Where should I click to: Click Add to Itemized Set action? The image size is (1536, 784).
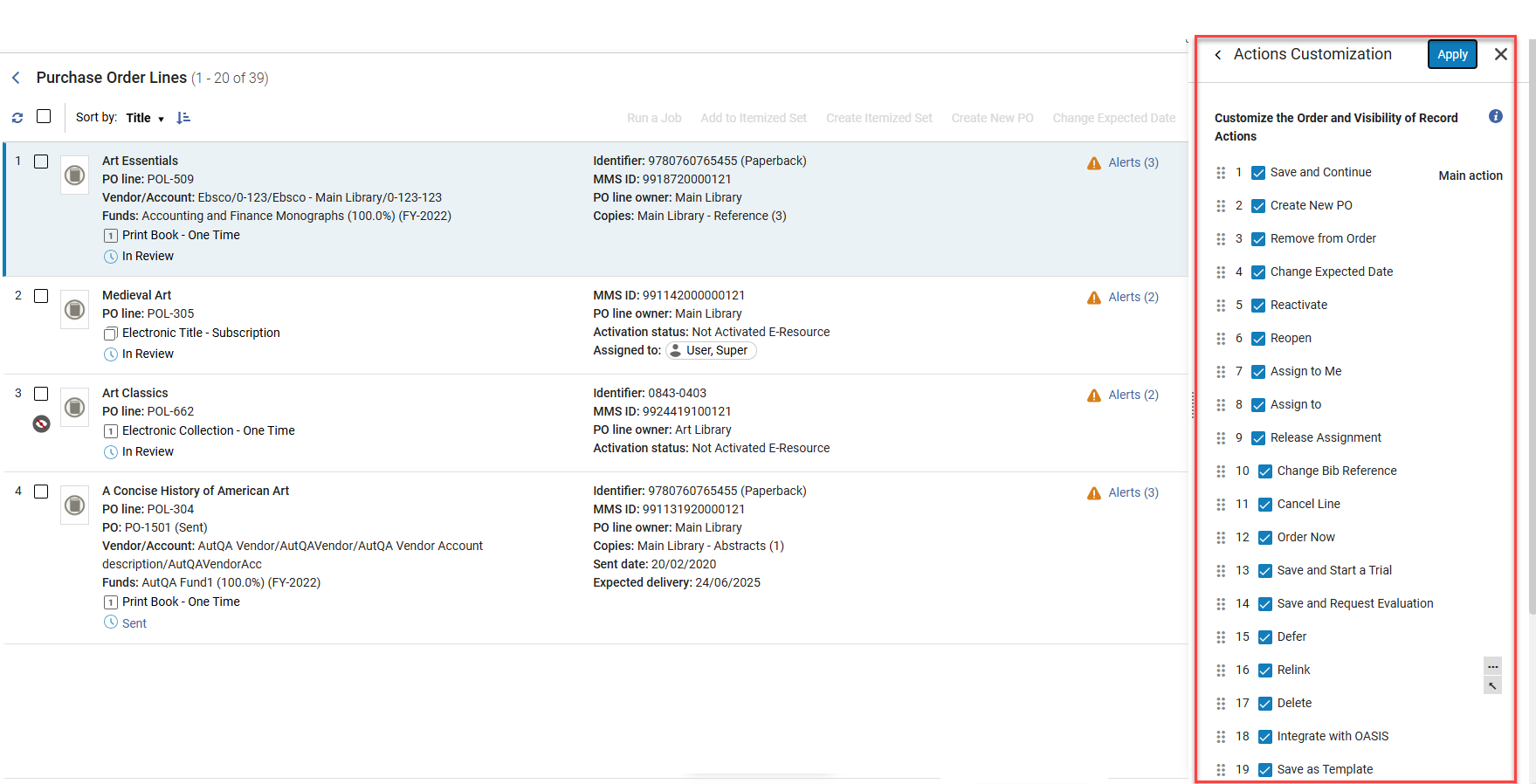click(x=754, y=118)
